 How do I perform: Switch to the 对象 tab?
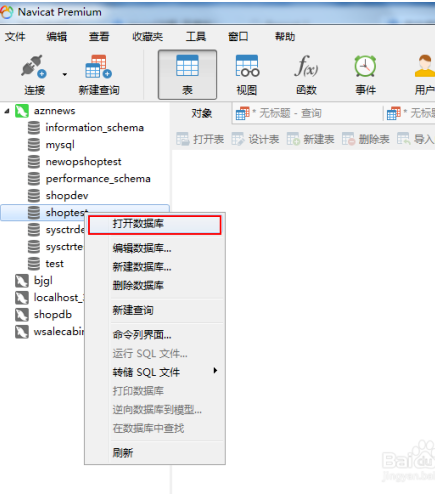[x=202, y=114]
